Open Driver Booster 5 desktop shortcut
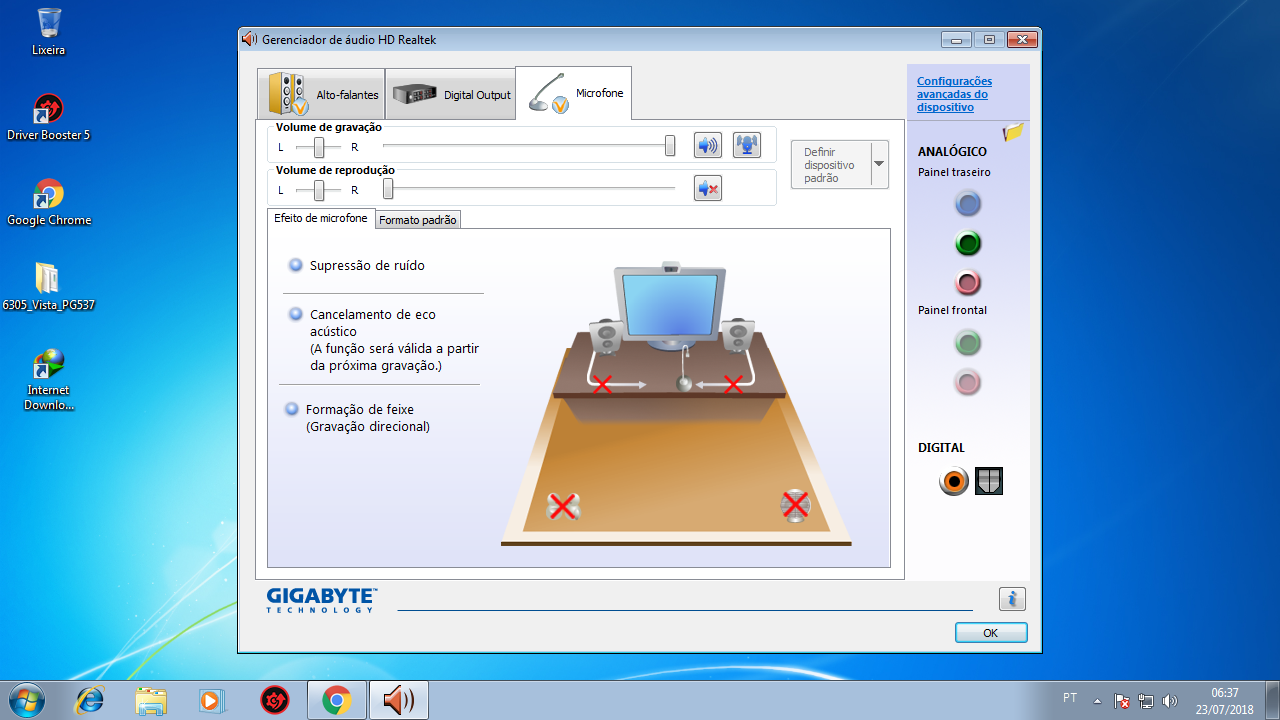The height and width of the screenshot is (720, 1280). click(48, 116)
